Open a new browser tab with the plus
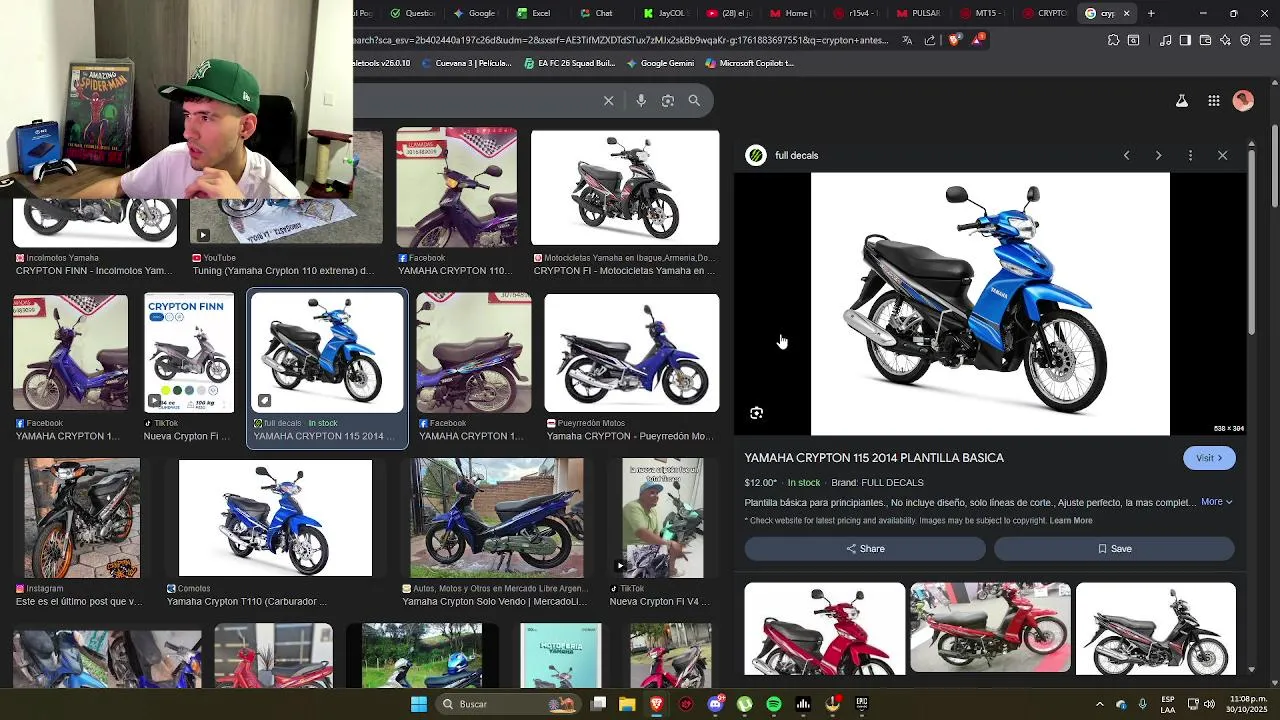The height and width of the screenshot is (720, 1280). pyautogui.click(x=1151, y=13)
